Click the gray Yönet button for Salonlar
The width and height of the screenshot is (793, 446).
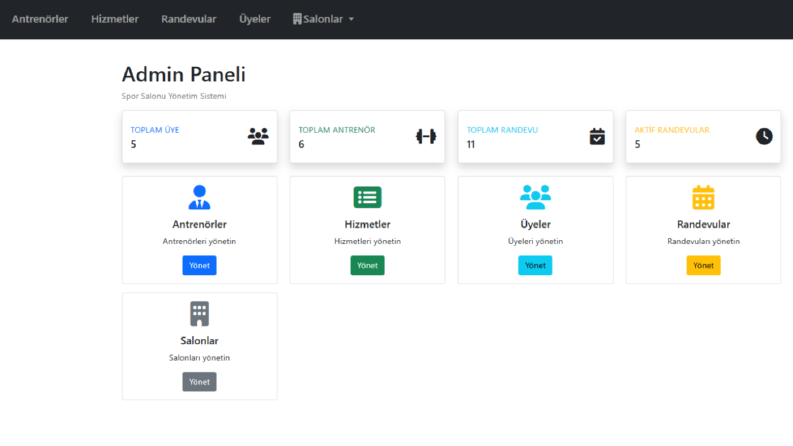(199, 382)
